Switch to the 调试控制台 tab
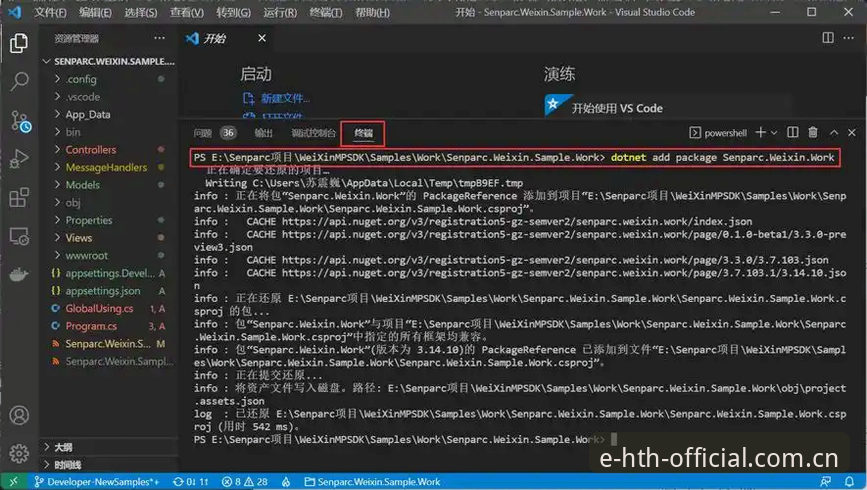 click(x=314, y=133)
